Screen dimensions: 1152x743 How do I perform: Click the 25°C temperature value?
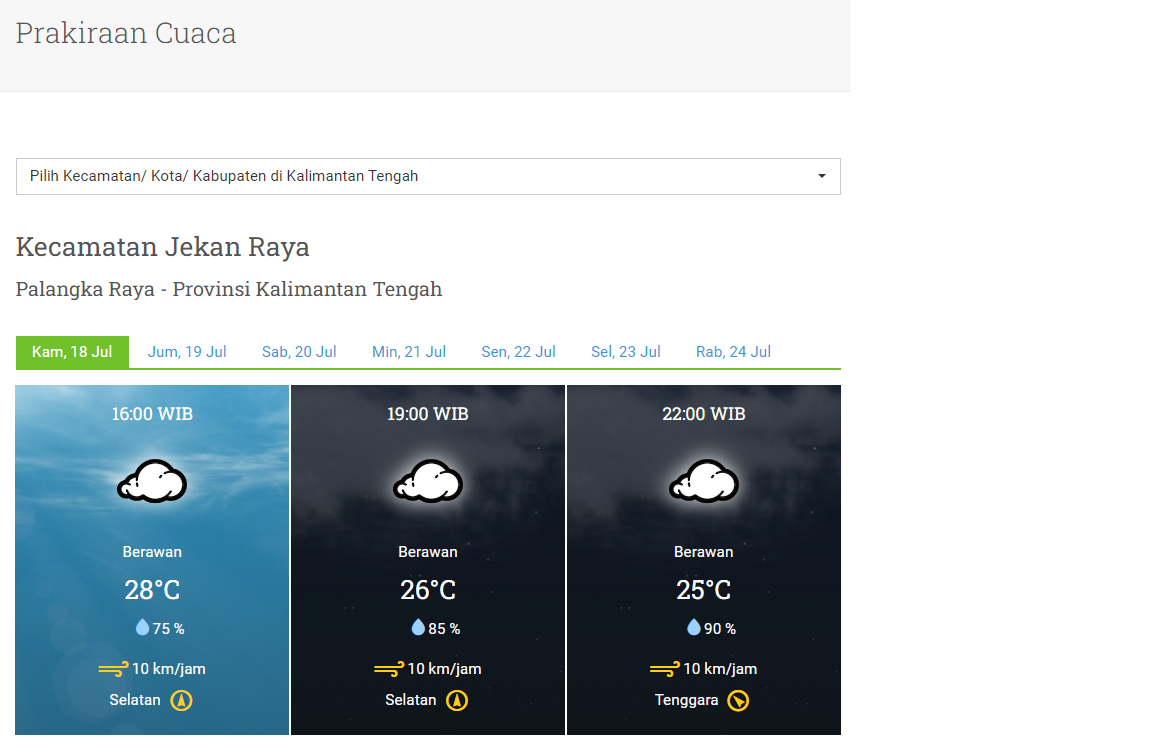pos(704,590)
